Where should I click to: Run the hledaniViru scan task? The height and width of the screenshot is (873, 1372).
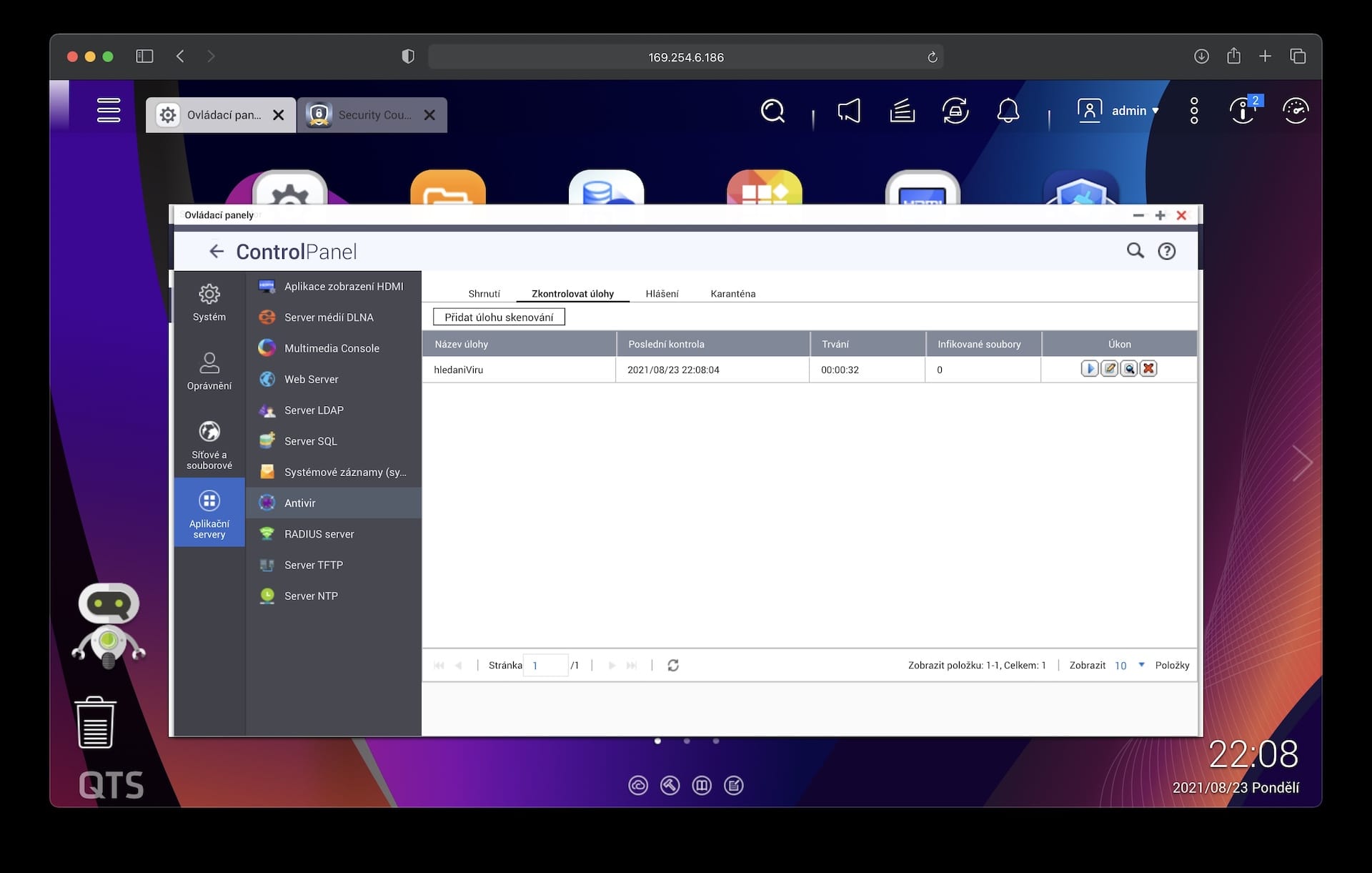pos(1089,369)
